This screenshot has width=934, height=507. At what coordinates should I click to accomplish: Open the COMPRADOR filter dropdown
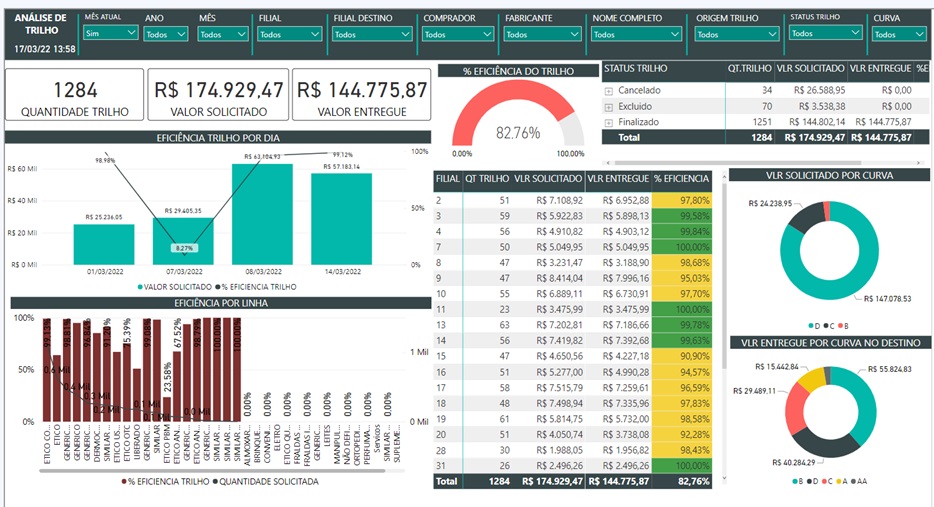(458, 34)
